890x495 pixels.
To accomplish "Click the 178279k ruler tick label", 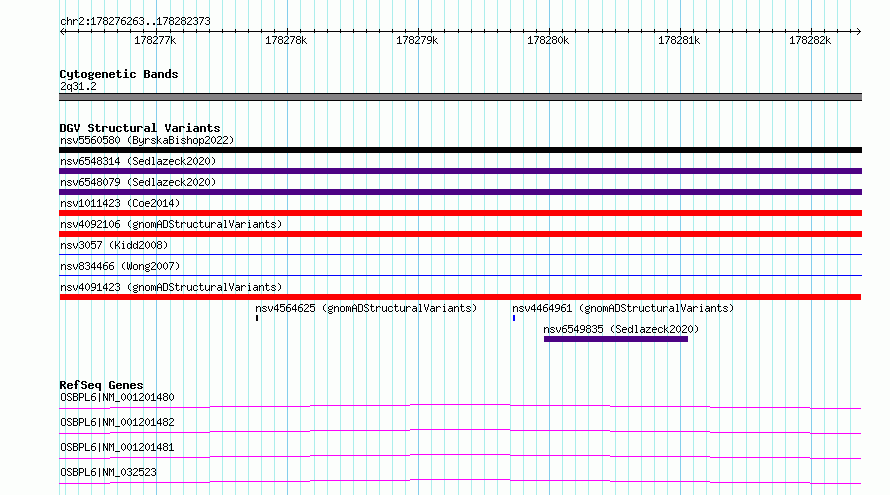I will point(417,40).
